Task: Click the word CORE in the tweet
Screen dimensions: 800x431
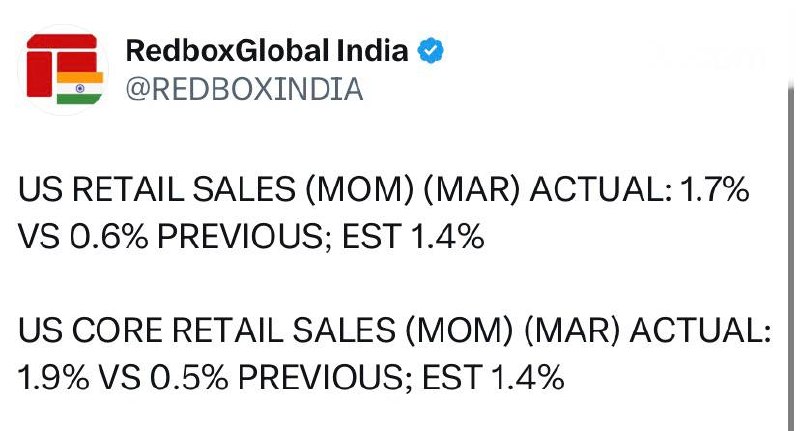Action: (118, 331)
